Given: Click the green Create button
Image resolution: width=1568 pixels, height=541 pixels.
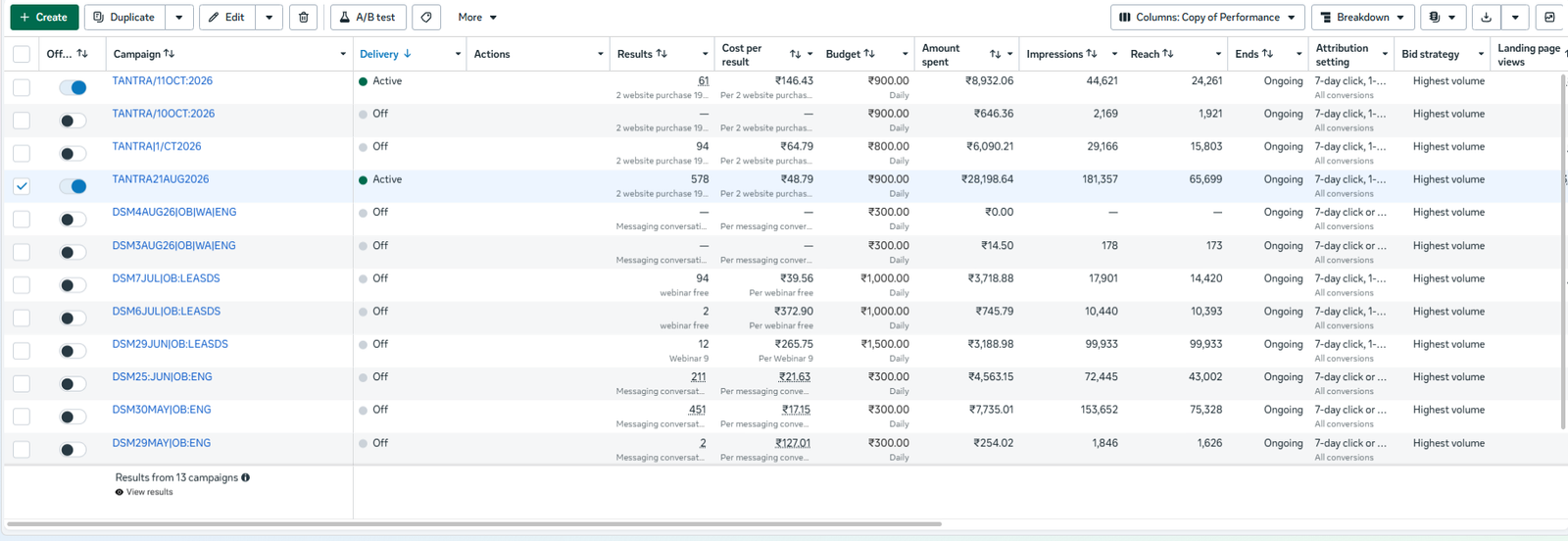Looking at the screenshot, I should tap(44, 18).
